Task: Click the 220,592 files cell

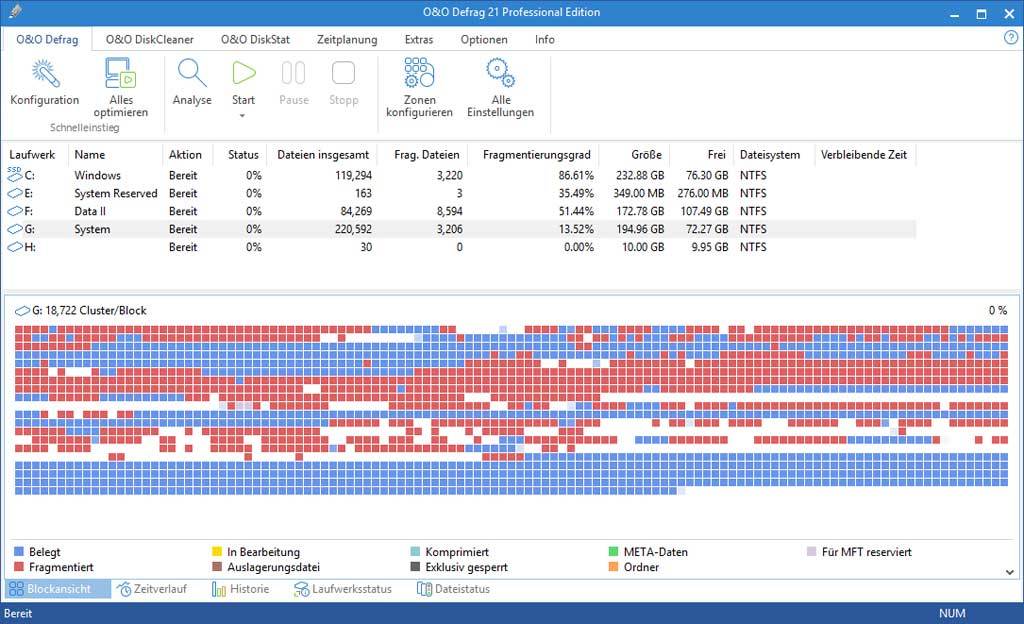Action: click(353, 229)
